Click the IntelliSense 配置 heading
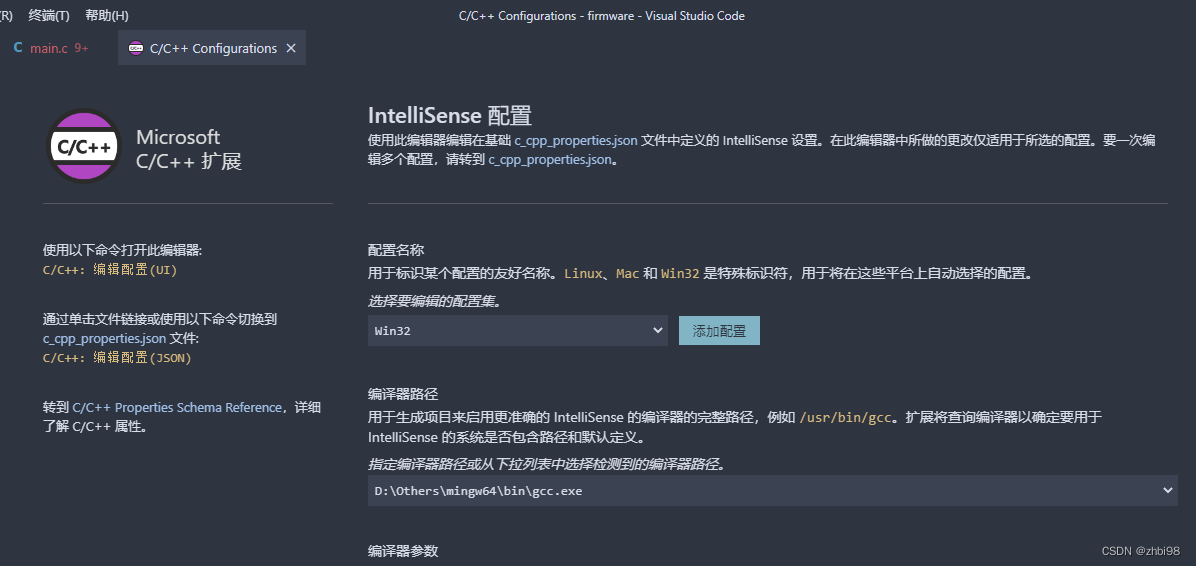1196x566 pixels. [x=449, y=116]
